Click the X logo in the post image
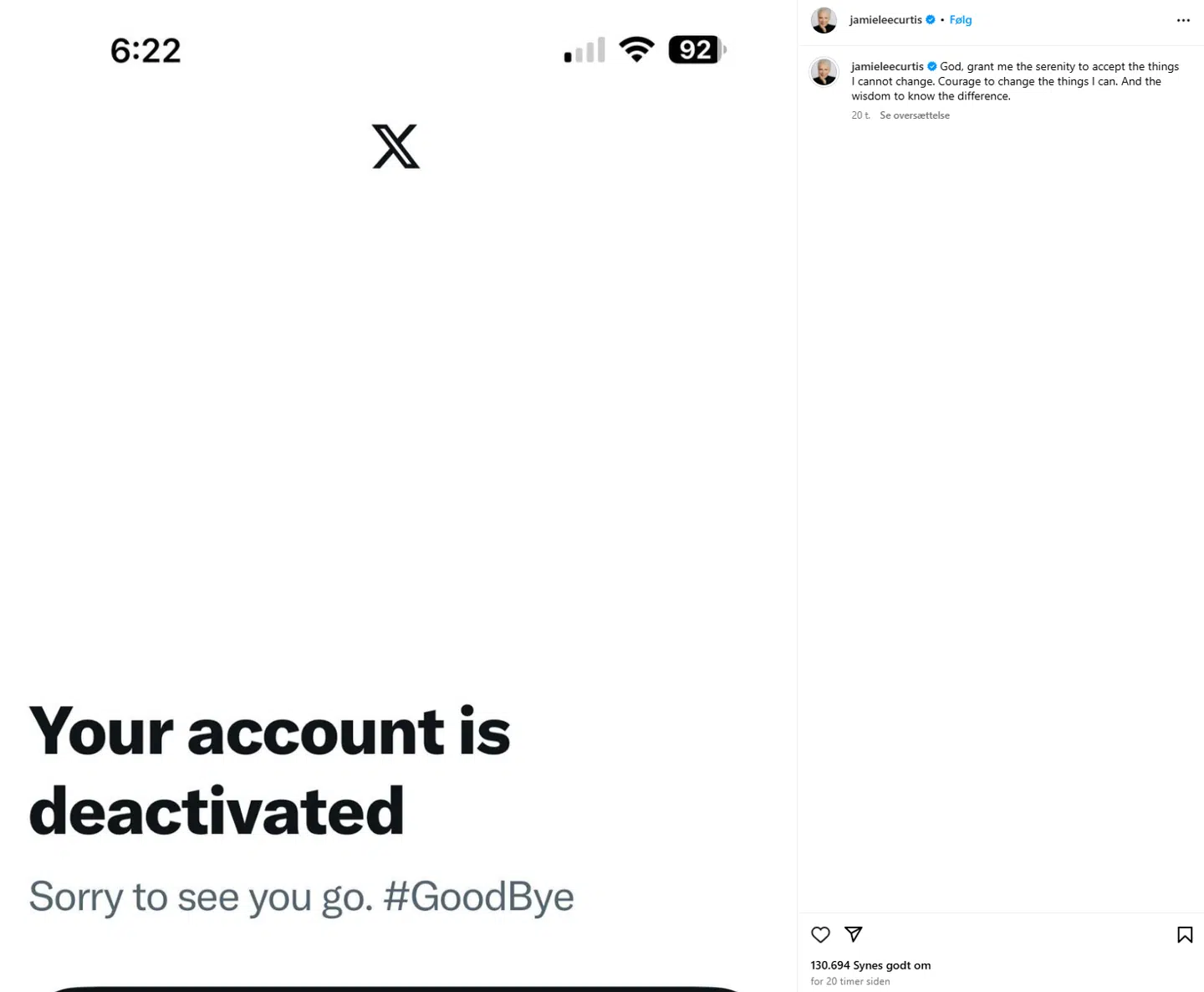The width and height of the screenshot is (1204, 992). 395,146
